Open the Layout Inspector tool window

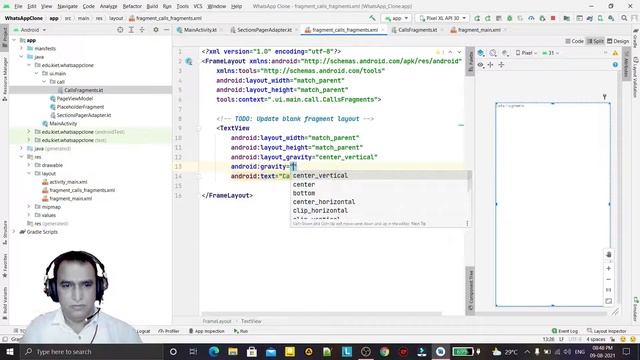pos(607,331)
